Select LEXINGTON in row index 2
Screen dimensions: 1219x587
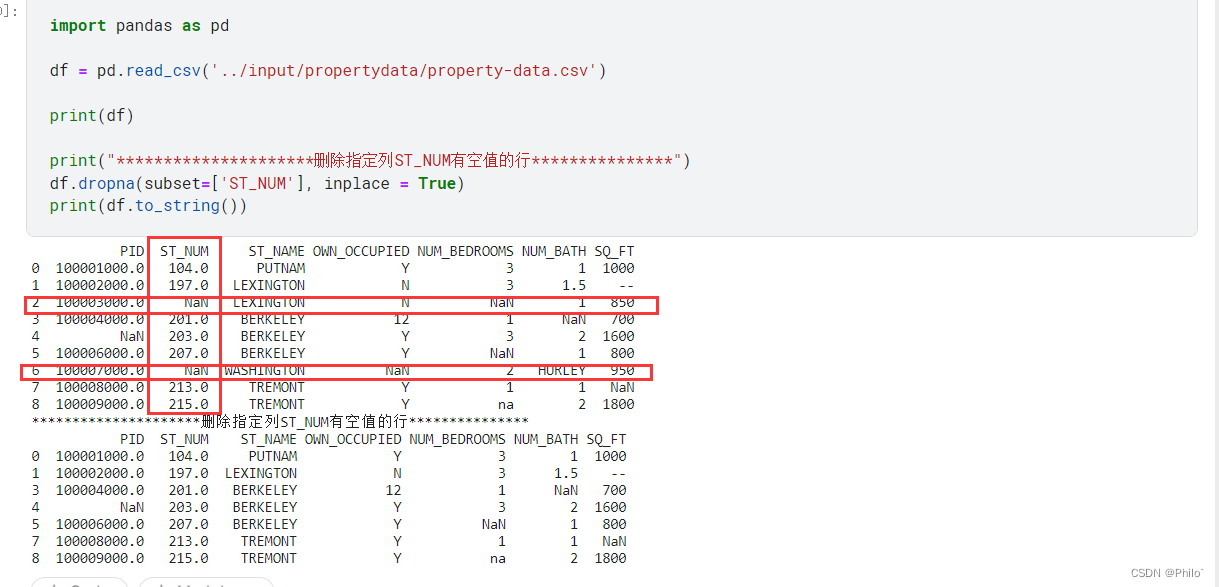[269, 302]
